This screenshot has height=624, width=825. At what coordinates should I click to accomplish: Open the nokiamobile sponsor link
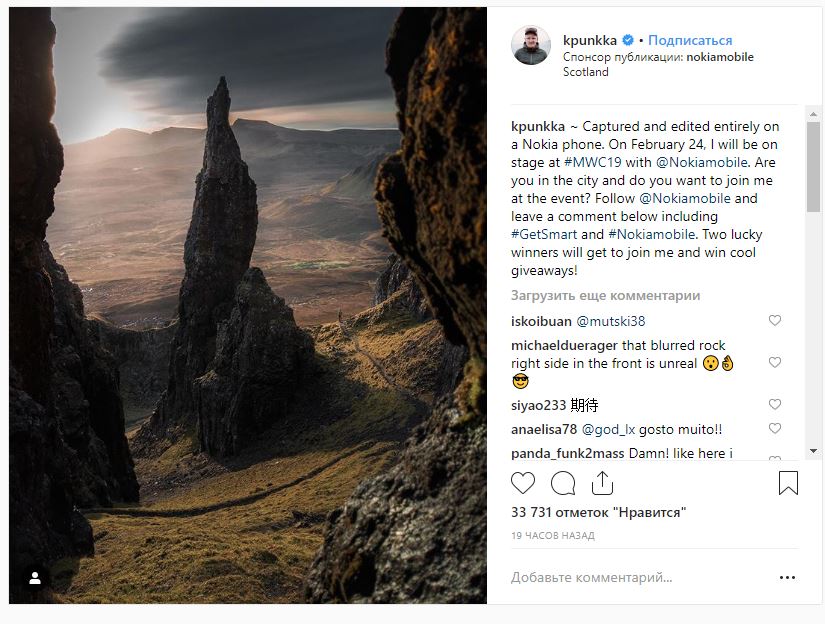(x=720, y=57)
